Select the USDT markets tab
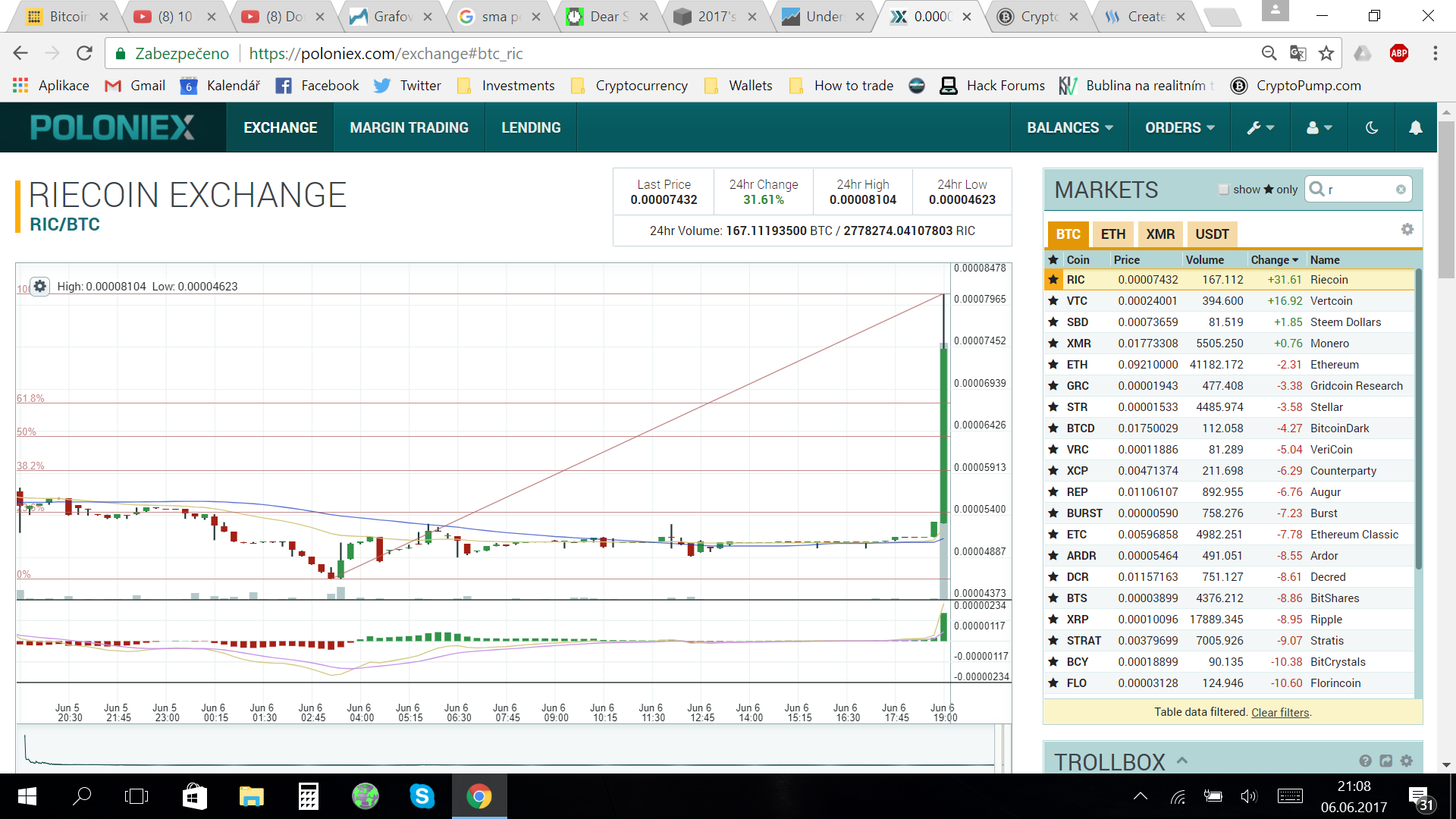Viewport: 1456px width, 819px height. 1212,234
